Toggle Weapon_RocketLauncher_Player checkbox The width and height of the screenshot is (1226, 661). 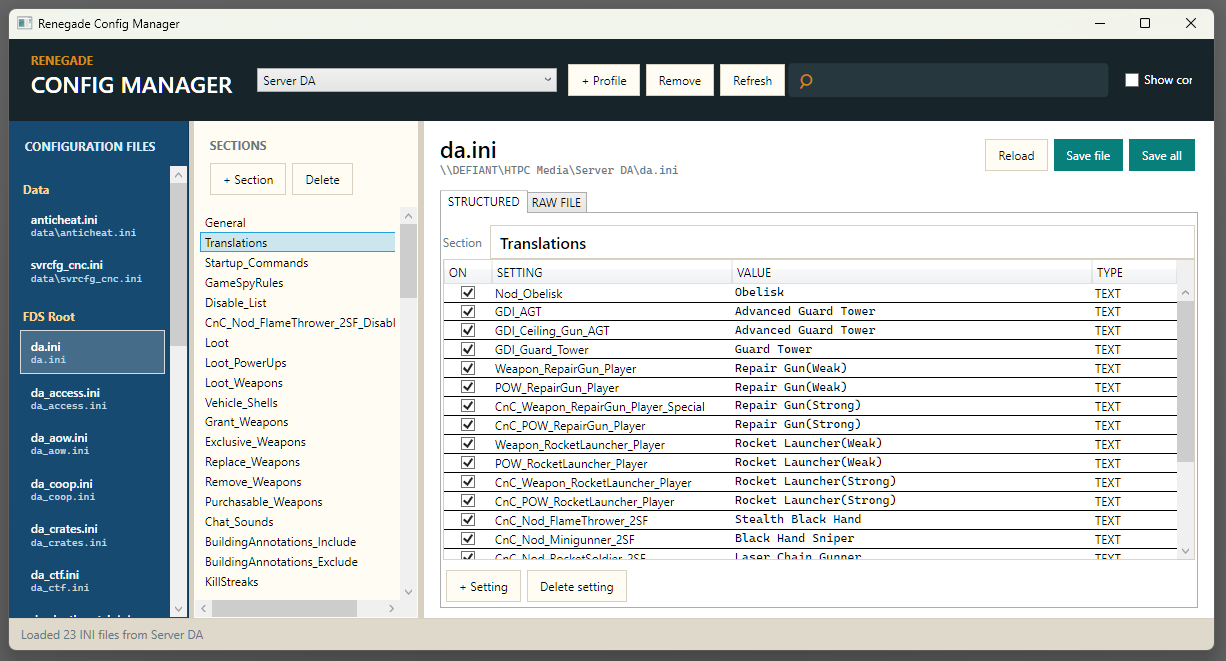pyautogui.click(x=468, y=445)
